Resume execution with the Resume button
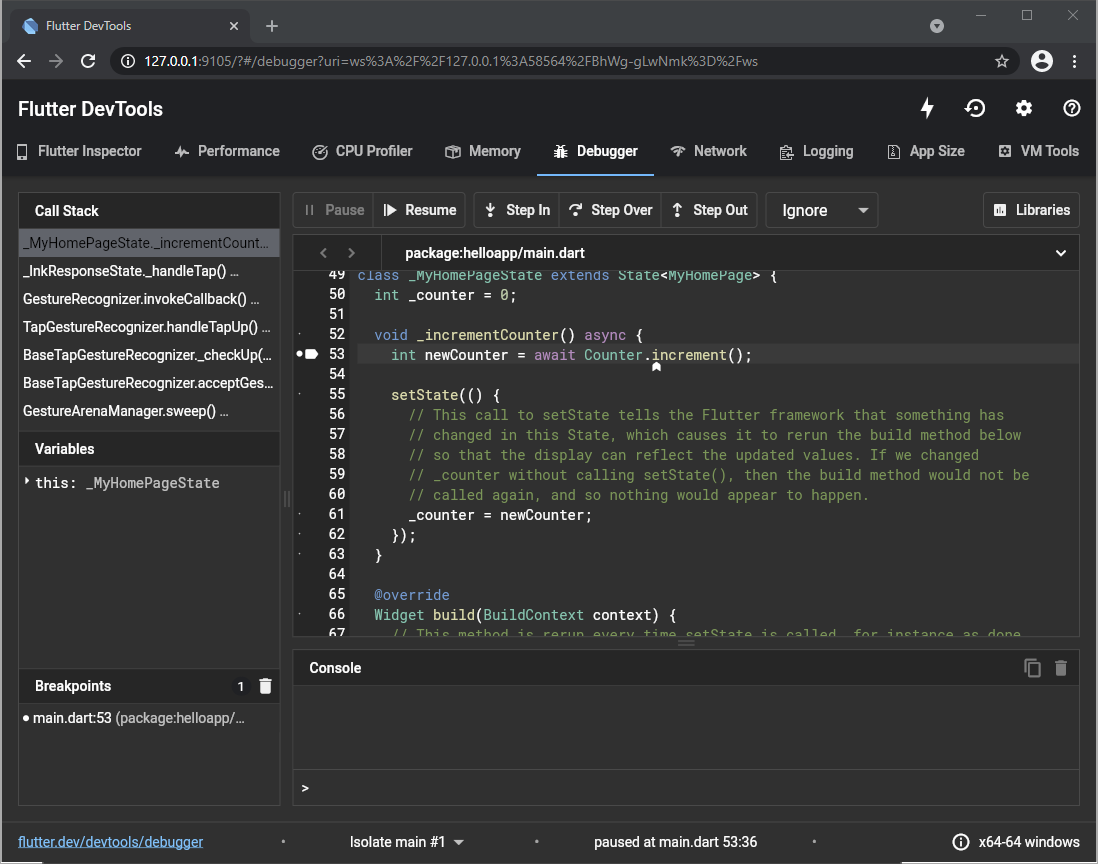1098x864 pixels. coord(419,210)
